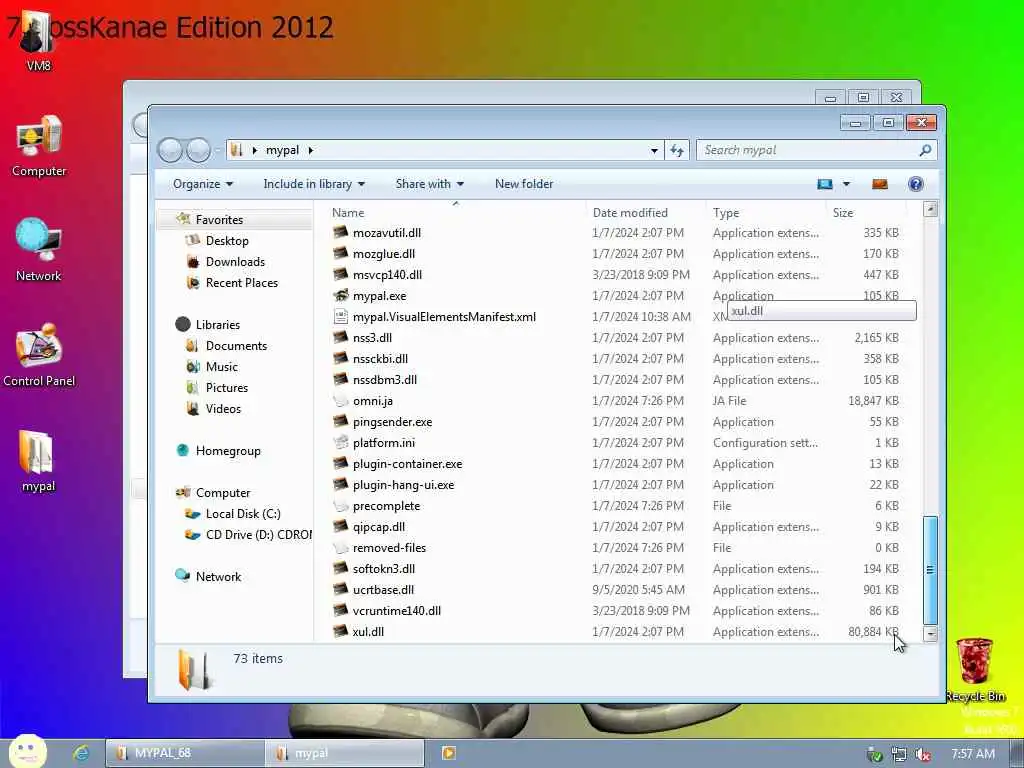Select the omni.ja file icon

pos(340,400)
